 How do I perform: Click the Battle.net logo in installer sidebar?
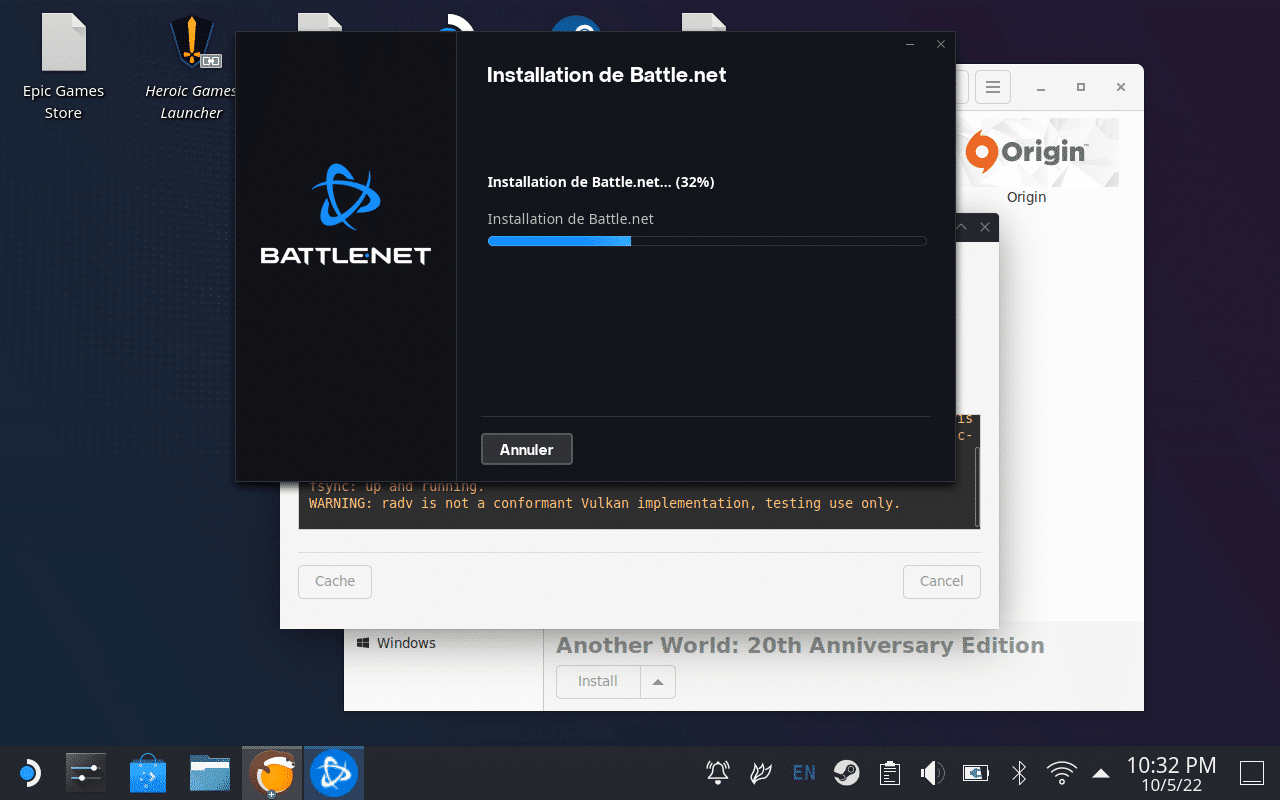(x=345, y=214)
